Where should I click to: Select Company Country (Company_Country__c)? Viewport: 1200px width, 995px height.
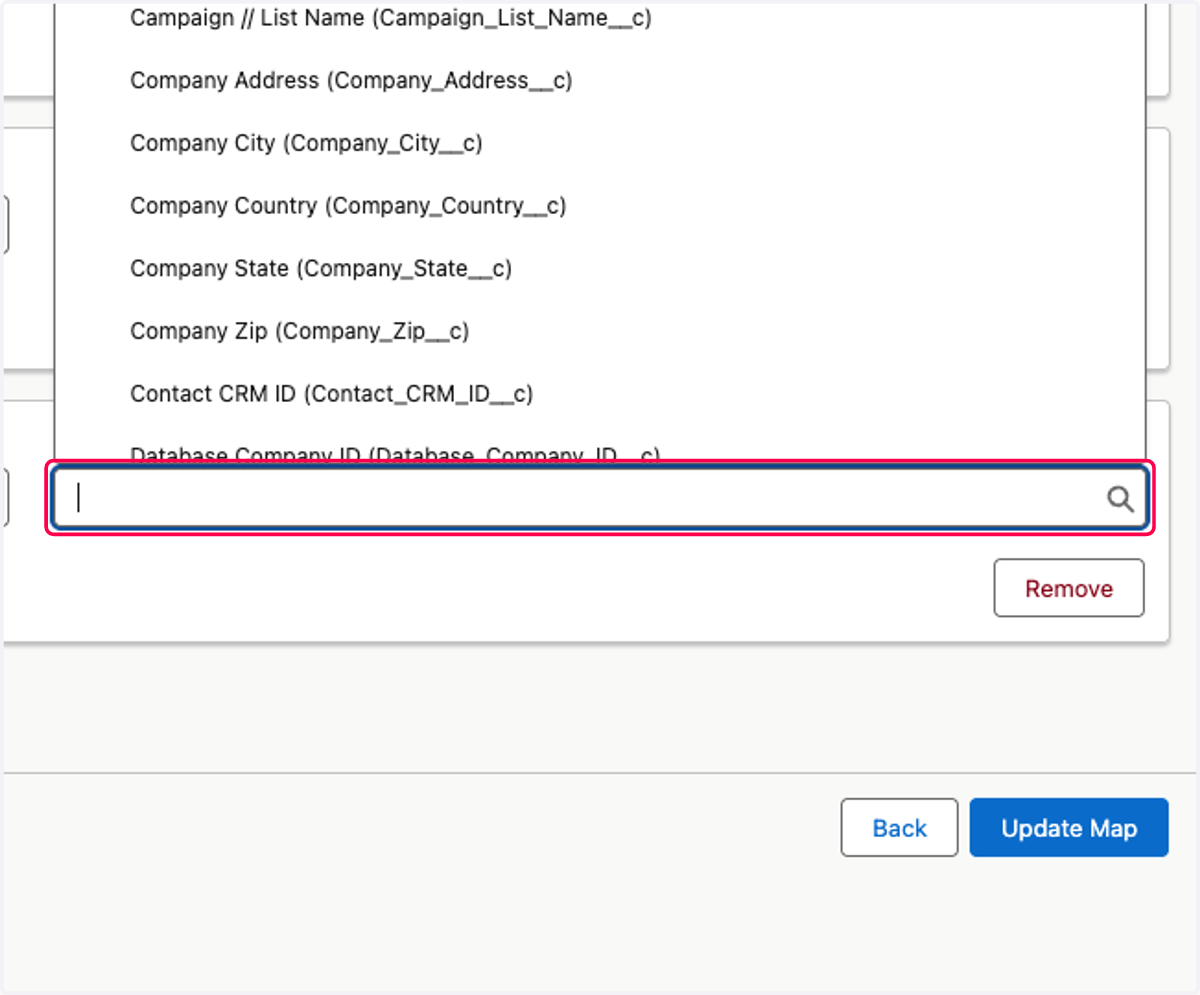(x=600, y=205)
